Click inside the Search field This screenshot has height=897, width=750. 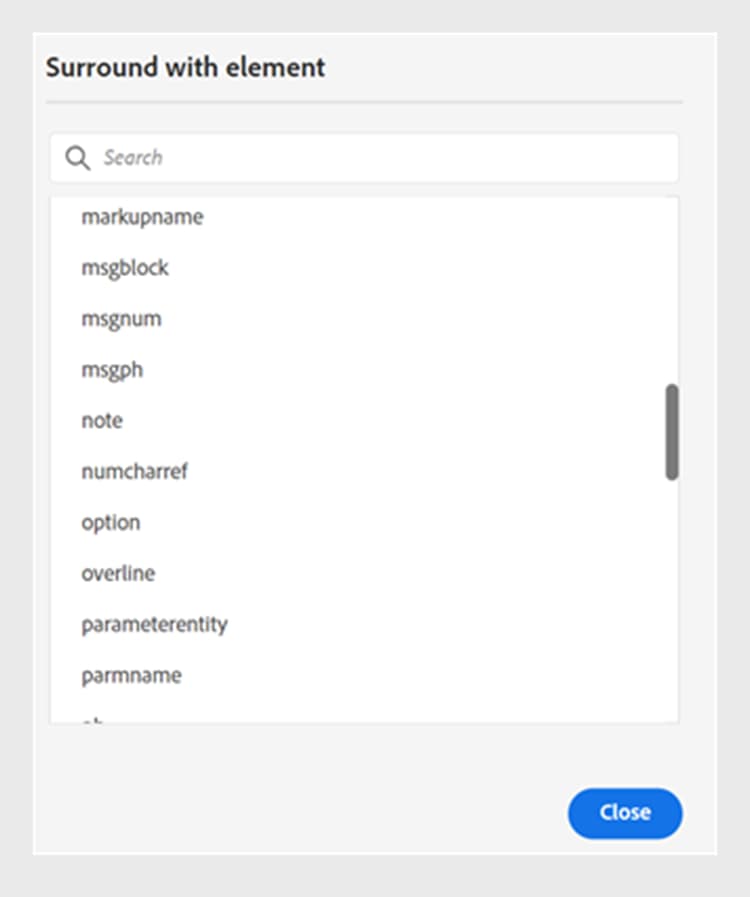(x=300, y=157)
